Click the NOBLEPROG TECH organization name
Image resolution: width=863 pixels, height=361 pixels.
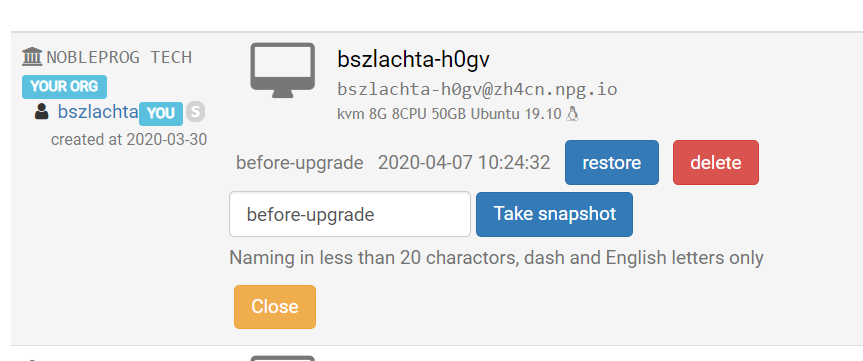[119, 57]
